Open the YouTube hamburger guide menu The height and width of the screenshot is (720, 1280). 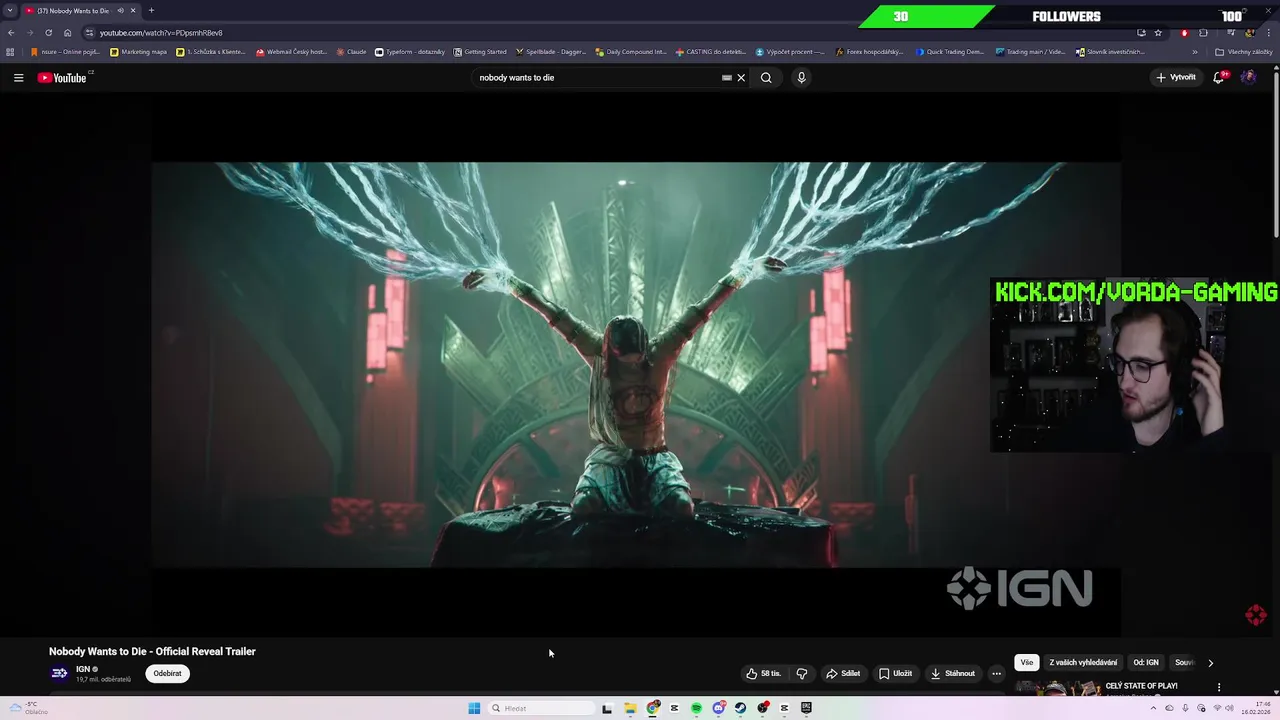tap(18, 77)
